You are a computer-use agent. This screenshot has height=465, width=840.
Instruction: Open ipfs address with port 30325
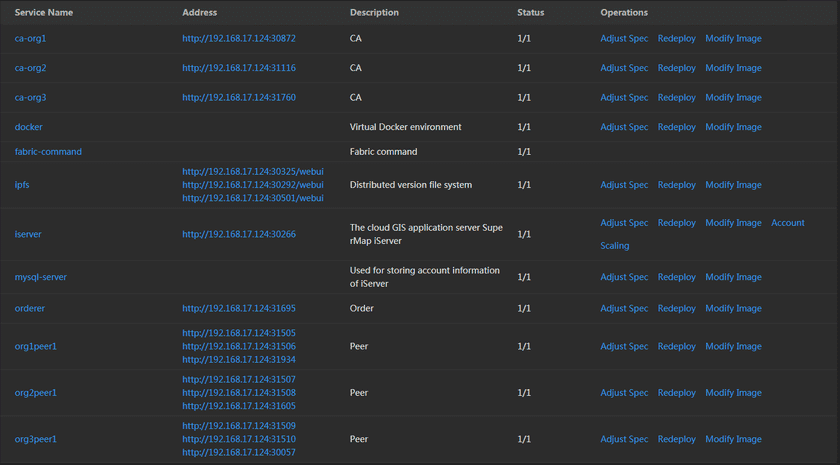click(x=252, y=172)
